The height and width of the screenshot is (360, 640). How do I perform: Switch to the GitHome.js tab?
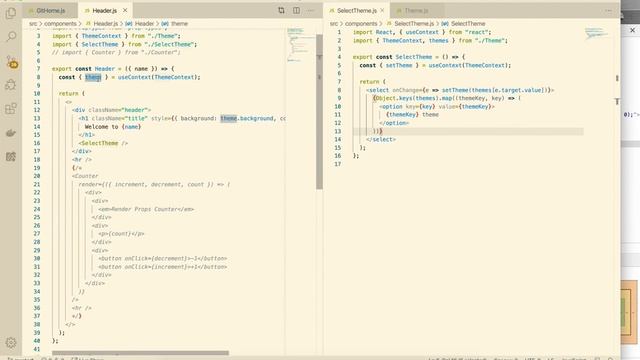(50, 10)
